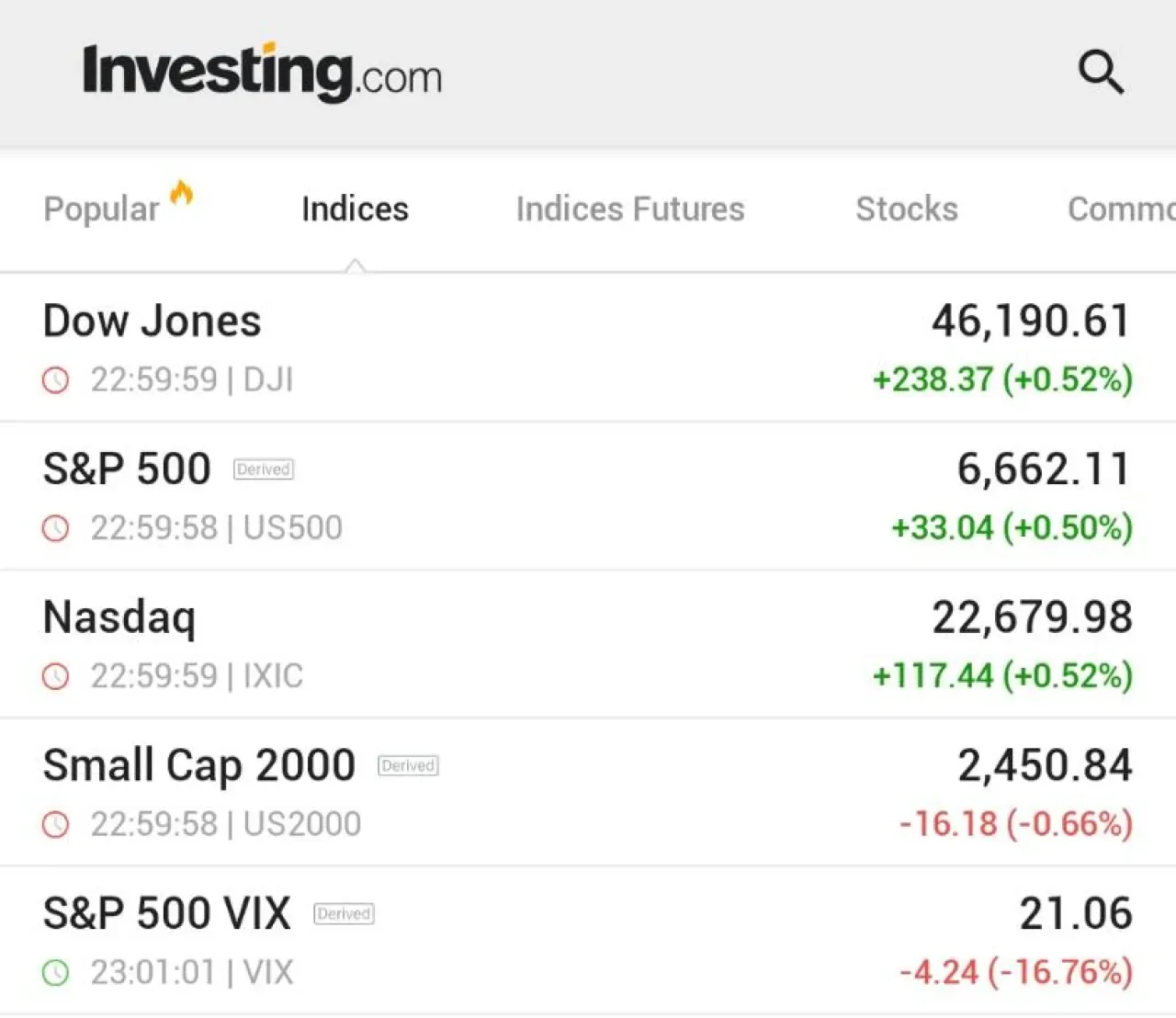The width and height of the screenshot is (1176, 1018).
Task: Open the search magnifier icon
Action: [x=1101, y=72]
